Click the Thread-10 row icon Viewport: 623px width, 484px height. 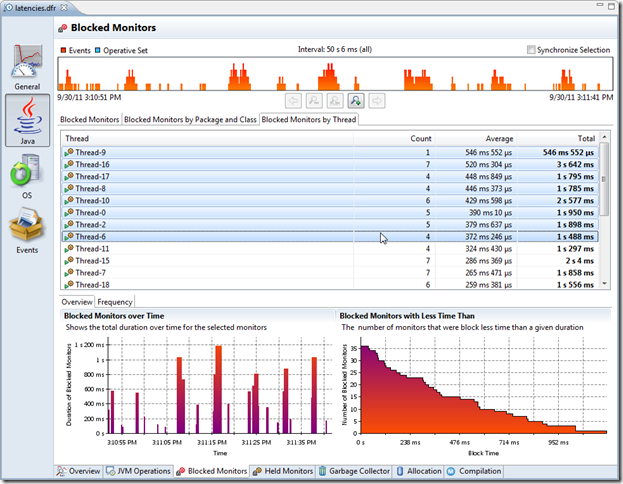tap(69, 200)
